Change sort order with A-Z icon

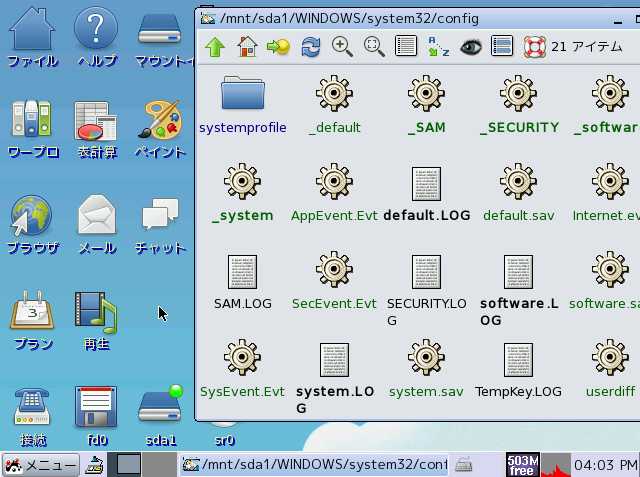(438, 46)
